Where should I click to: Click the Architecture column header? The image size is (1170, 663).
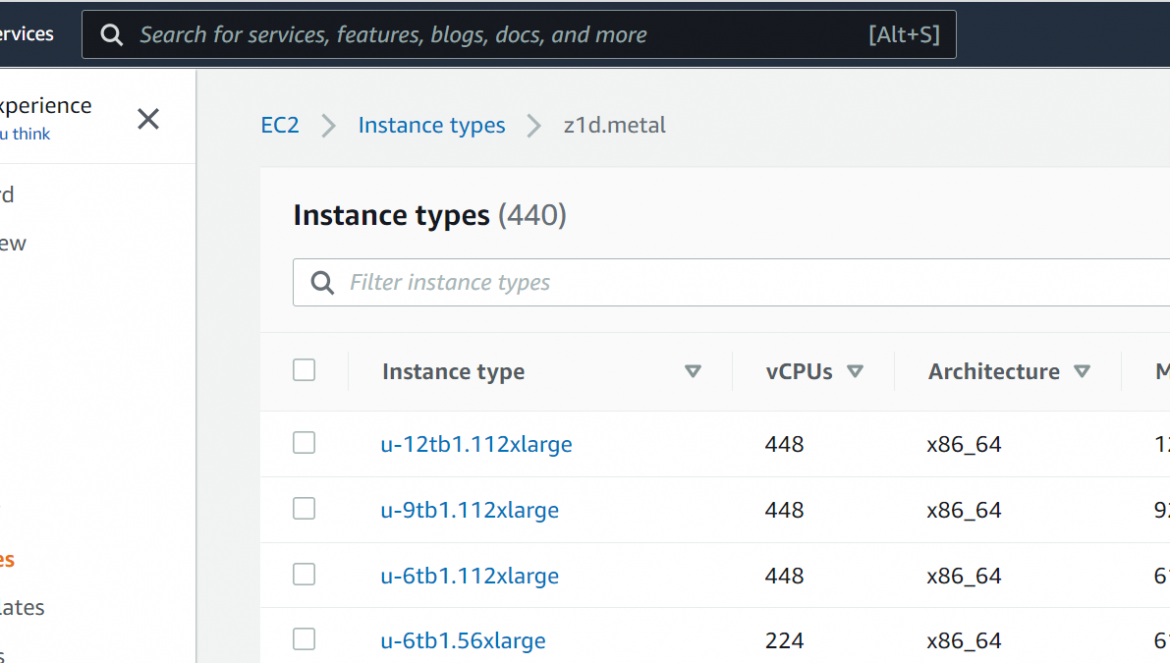point(993,371)
